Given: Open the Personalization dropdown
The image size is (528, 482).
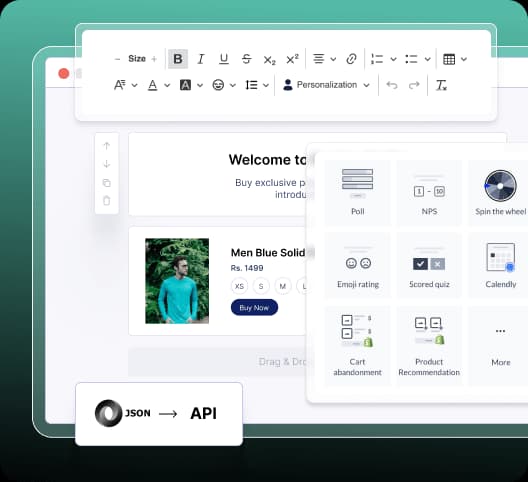Looking at the screenshot, I should [x=326, y=85].
